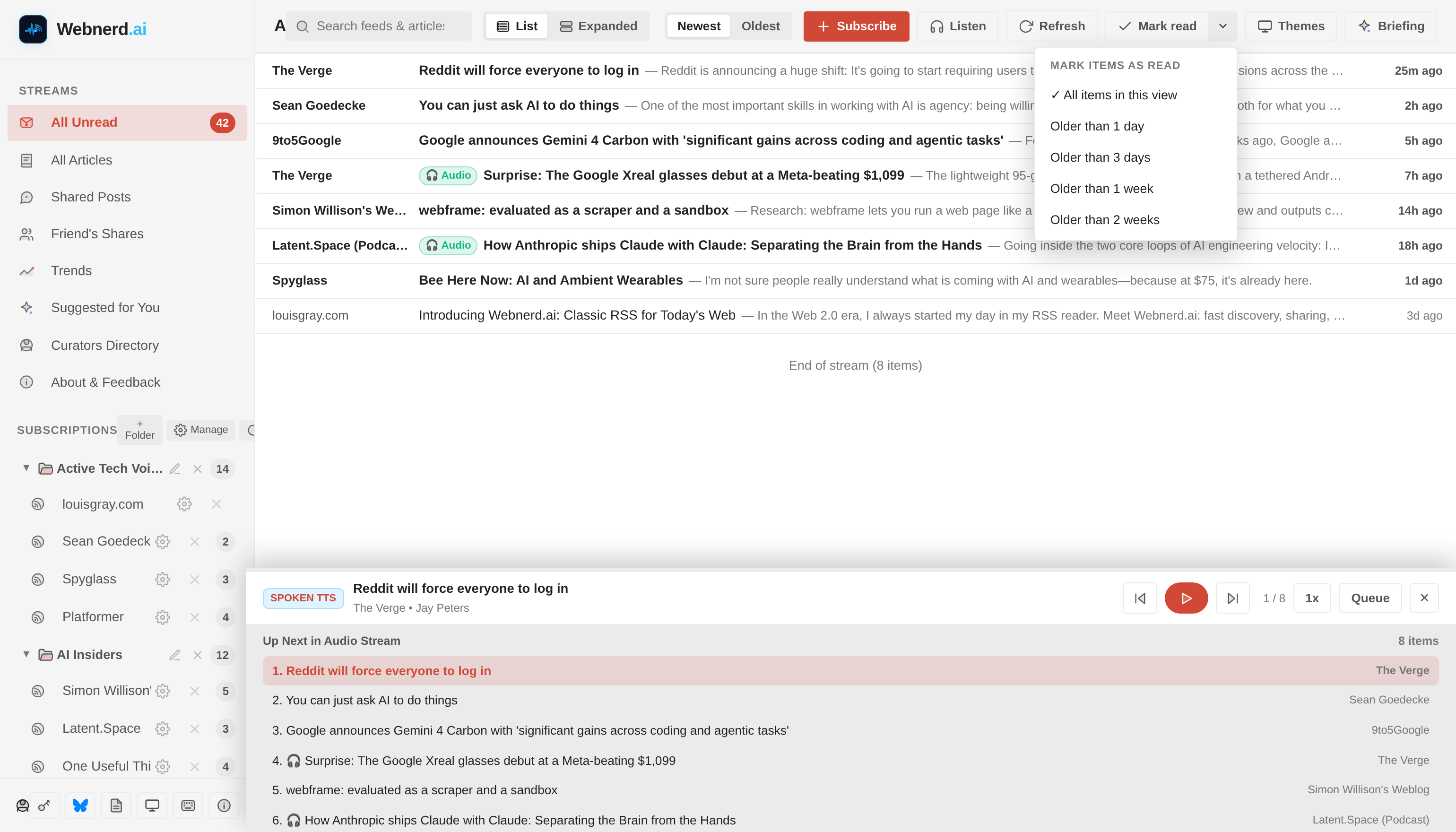Image resolution: width=1456 pixels, height=832 pixels.
Task: Toggle the audio Queue panel
Action: (1369, 598)
